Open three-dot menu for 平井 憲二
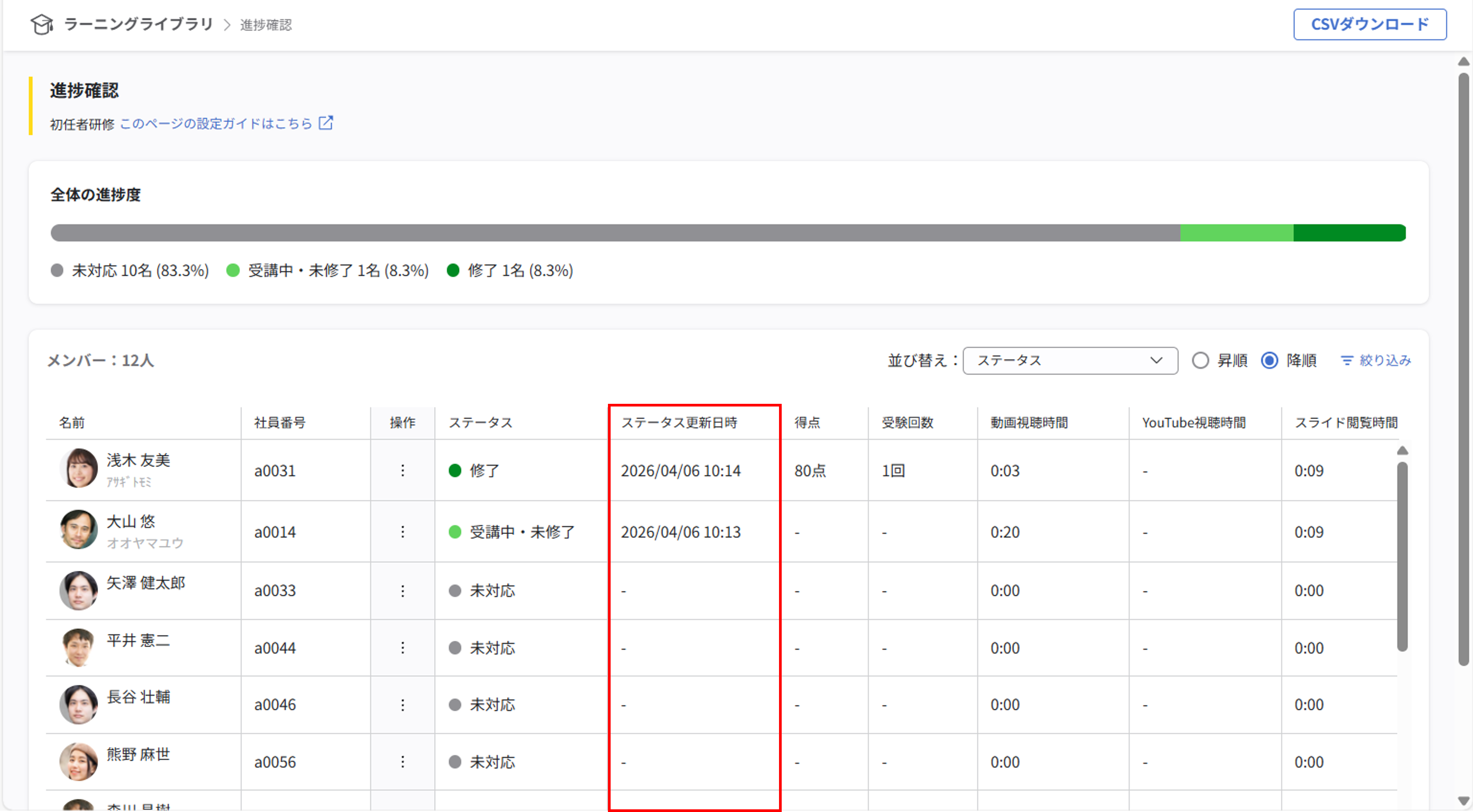This screenshot has height=812, width=1473. click(x=402, y=648)
